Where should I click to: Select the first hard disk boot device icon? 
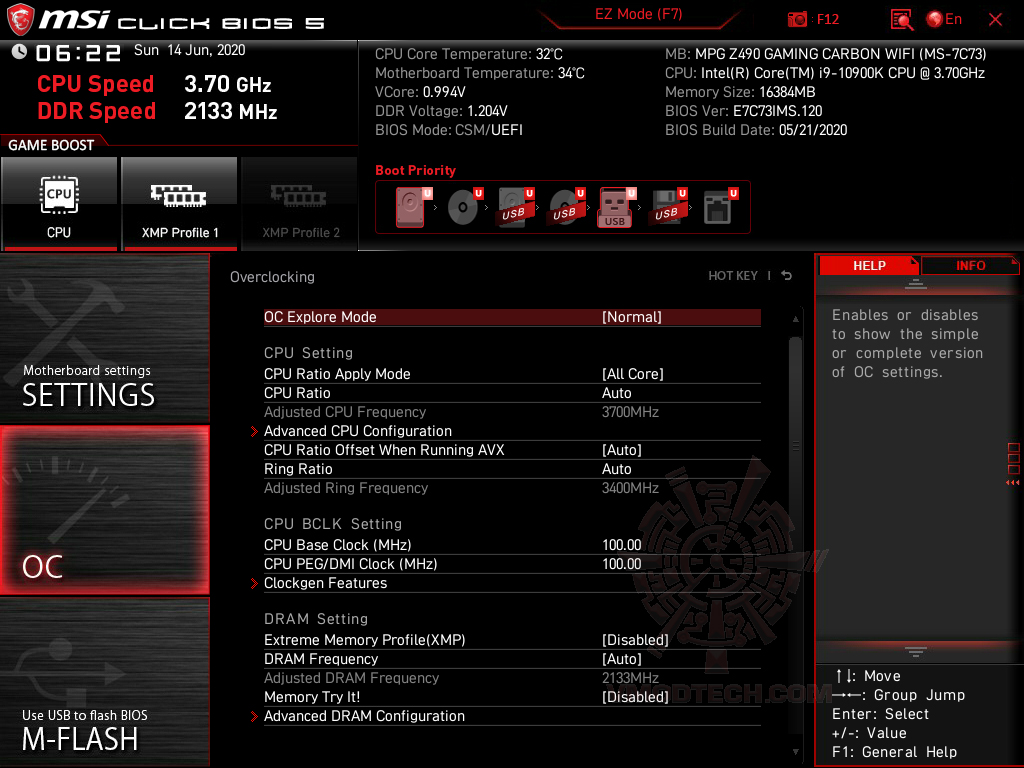[411, 207]
